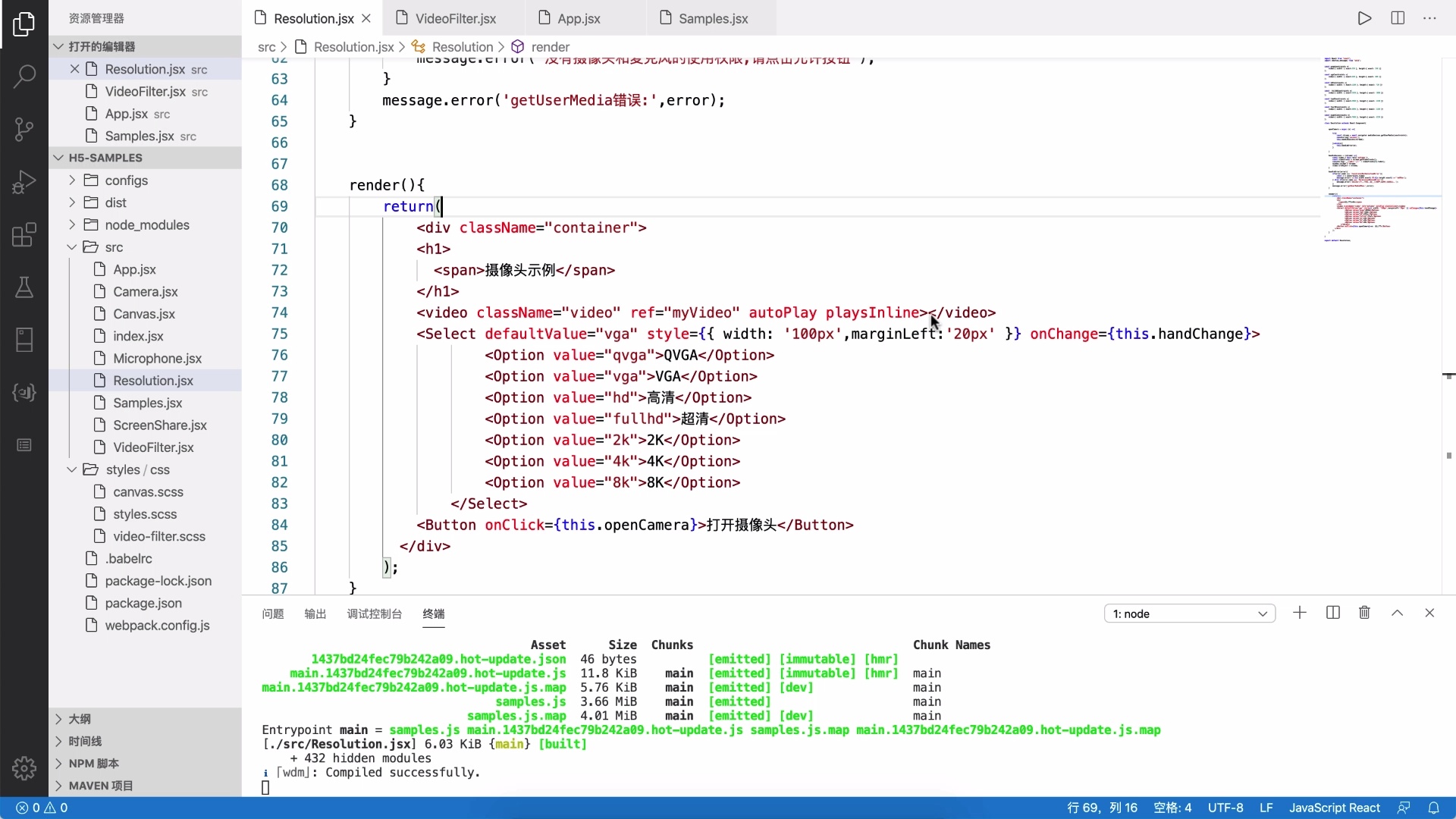Click the Run code play button

click(1364, 18)
